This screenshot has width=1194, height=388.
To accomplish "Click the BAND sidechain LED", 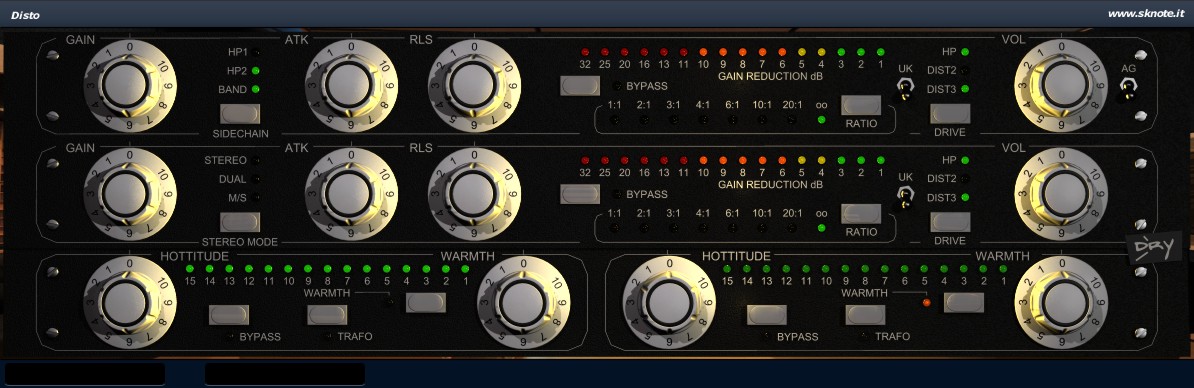I will click(256, 89).
